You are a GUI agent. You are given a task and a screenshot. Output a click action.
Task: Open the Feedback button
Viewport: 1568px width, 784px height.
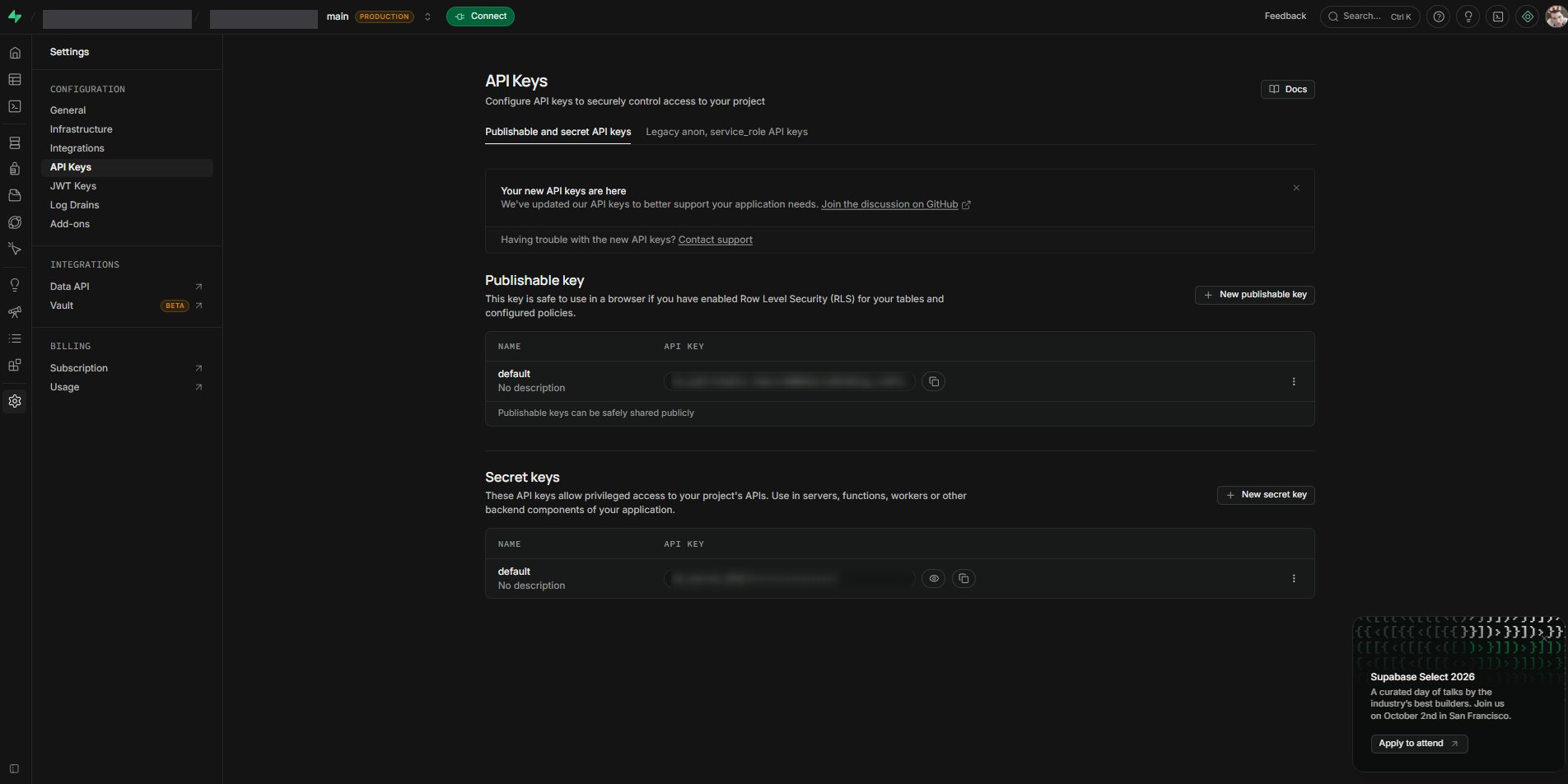point(1285,16)
